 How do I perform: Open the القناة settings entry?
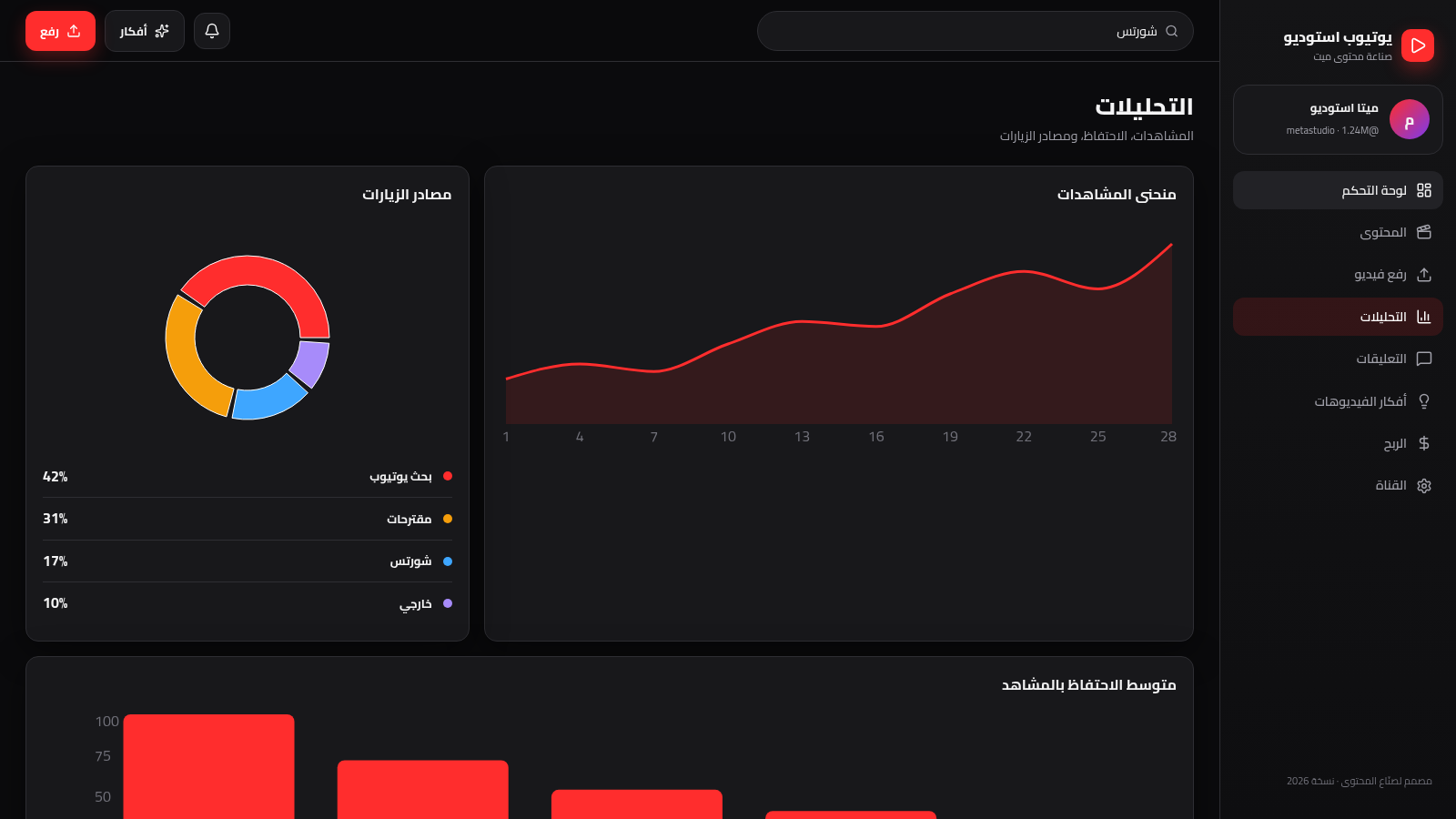[x=1338, y=486]
